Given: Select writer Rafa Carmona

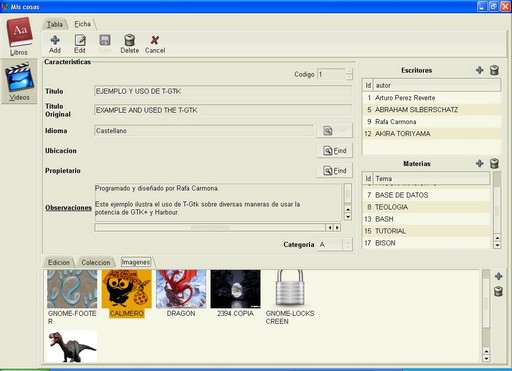Looking at the screenshot, I should pyautogui.click(x=431, y=122).
